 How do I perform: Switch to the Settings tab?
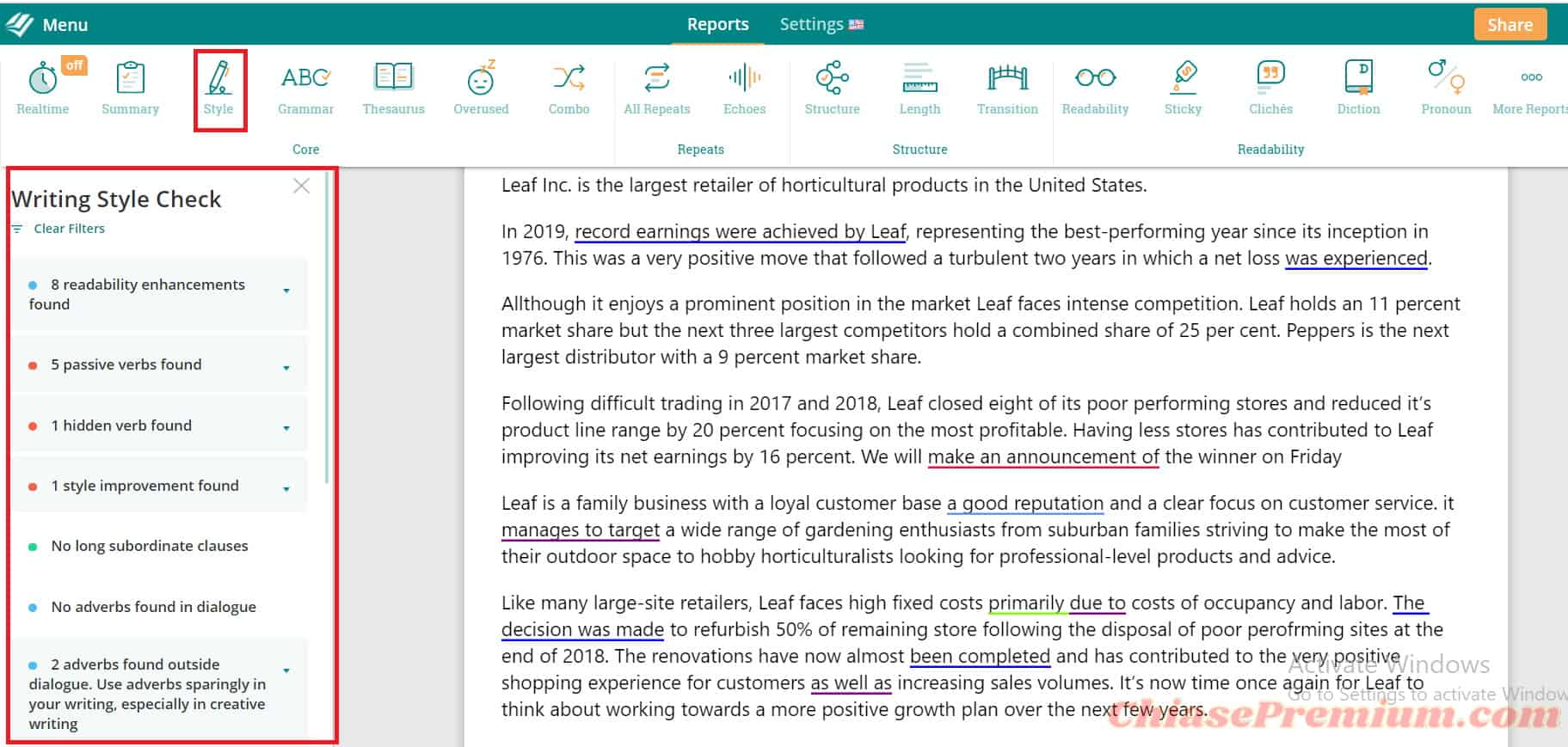pyautogui.click(x=811, y=24)
